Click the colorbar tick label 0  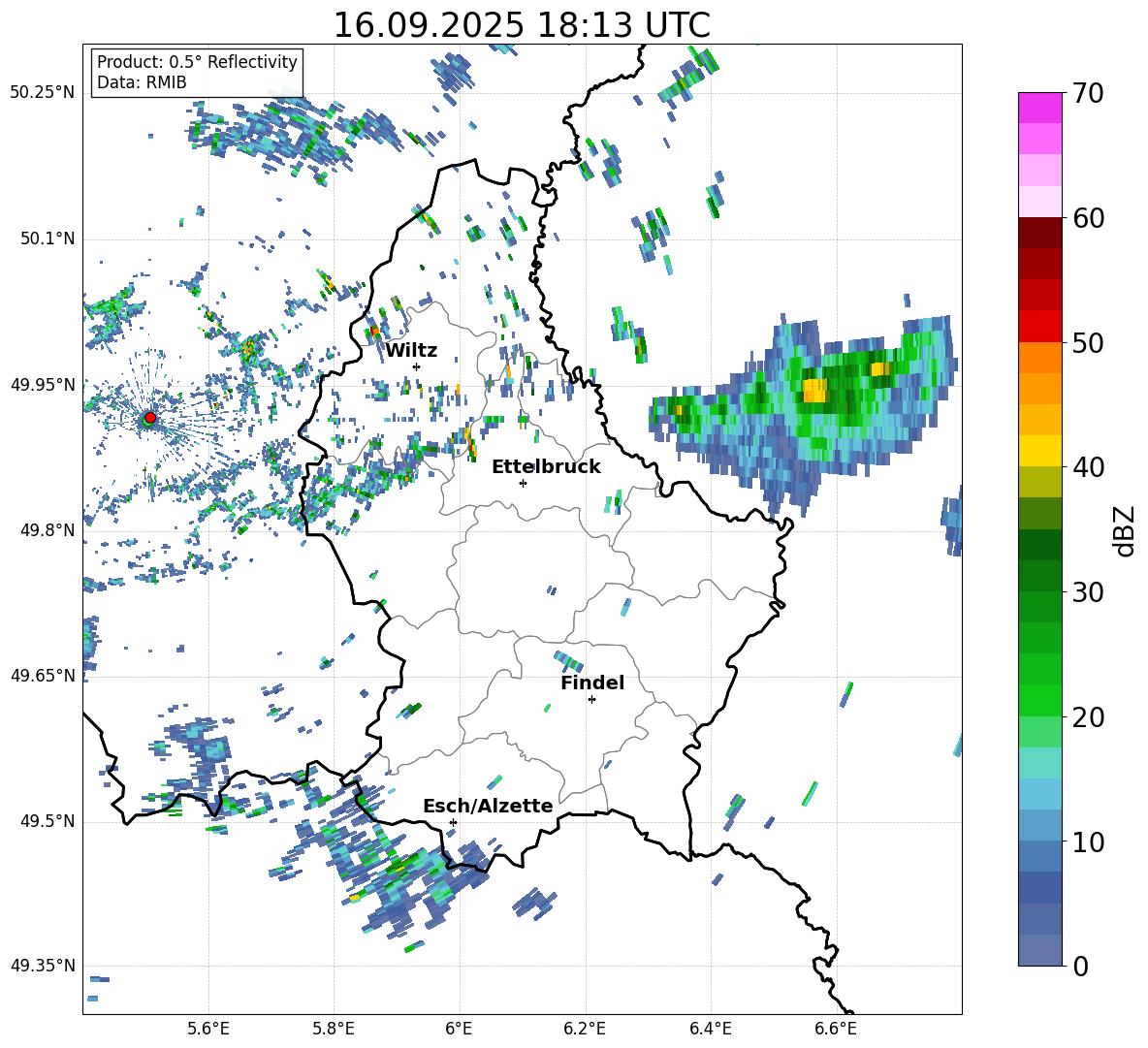(x=1080, y=966)
